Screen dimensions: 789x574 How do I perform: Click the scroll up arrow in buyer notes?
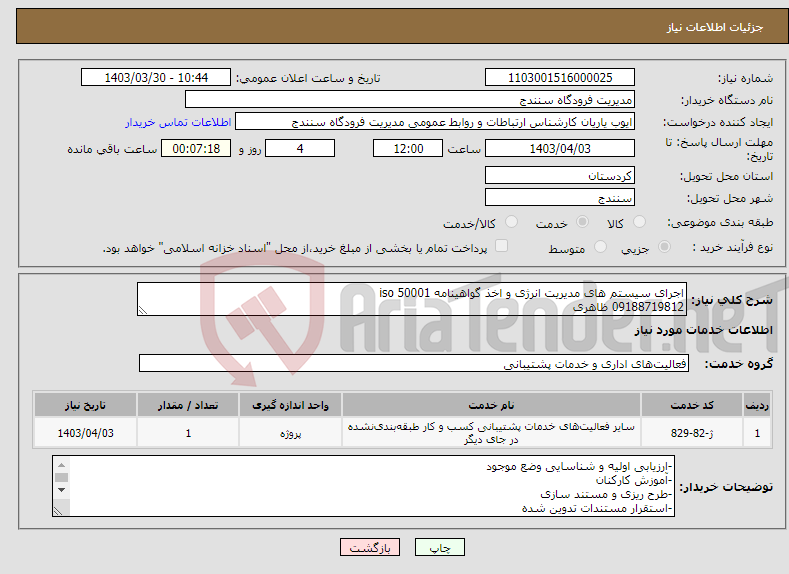tap(61, 465)
